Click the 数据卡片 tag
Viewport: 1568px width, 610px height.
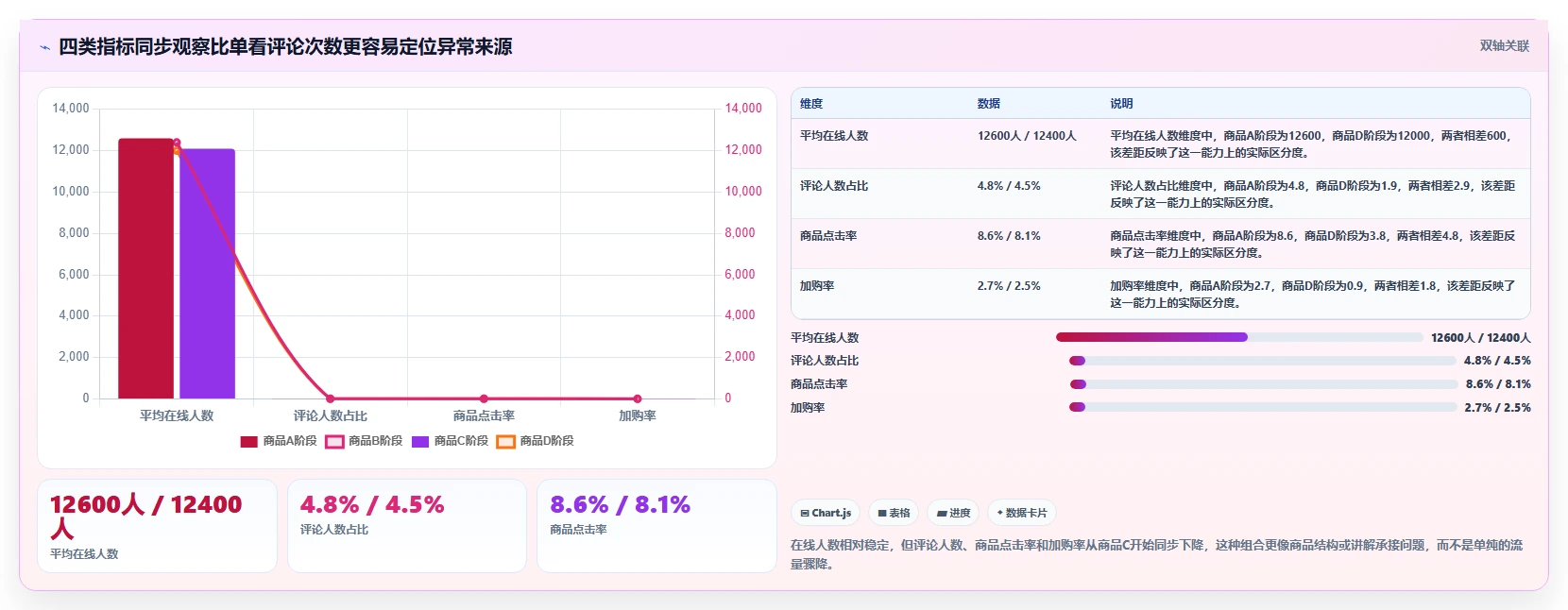tap(1021, 514)
